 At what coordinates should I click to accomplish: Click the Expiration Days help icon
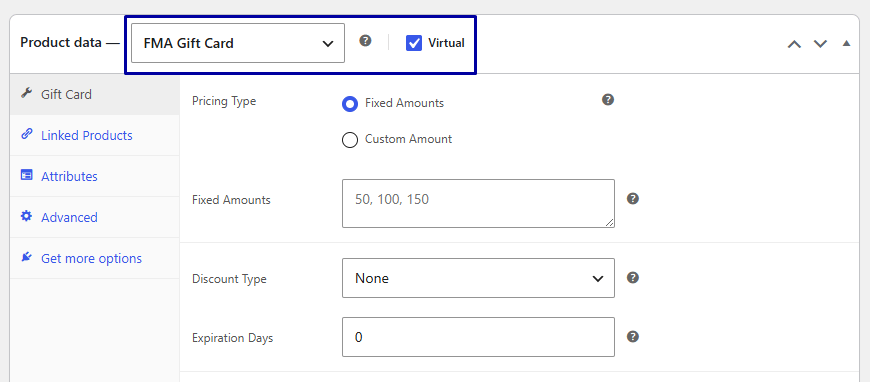(633, 336)
